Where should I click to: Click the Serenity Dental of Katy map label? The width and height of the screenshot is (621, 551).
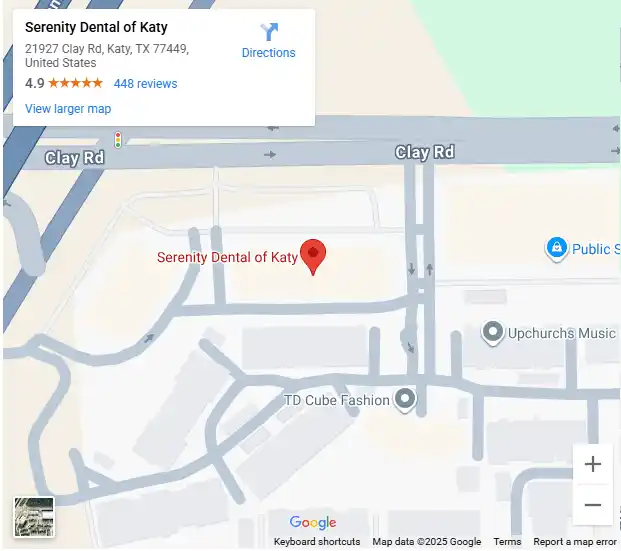227,257
